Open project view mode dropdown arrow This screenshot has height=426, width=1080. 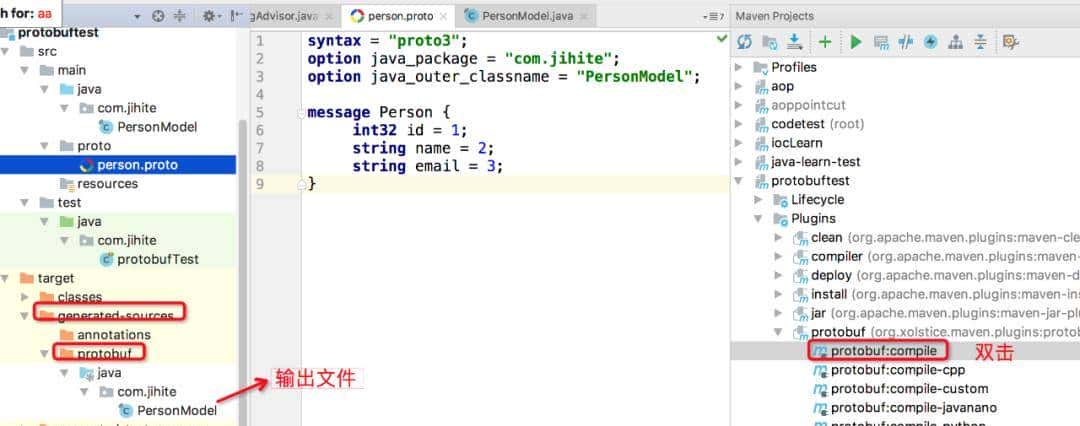[x=137, y=17]
